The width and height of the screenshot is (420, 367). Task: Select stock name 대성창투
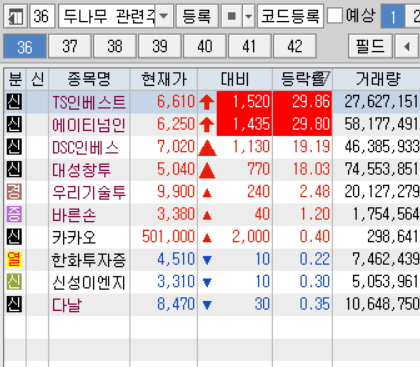[82, 170]
